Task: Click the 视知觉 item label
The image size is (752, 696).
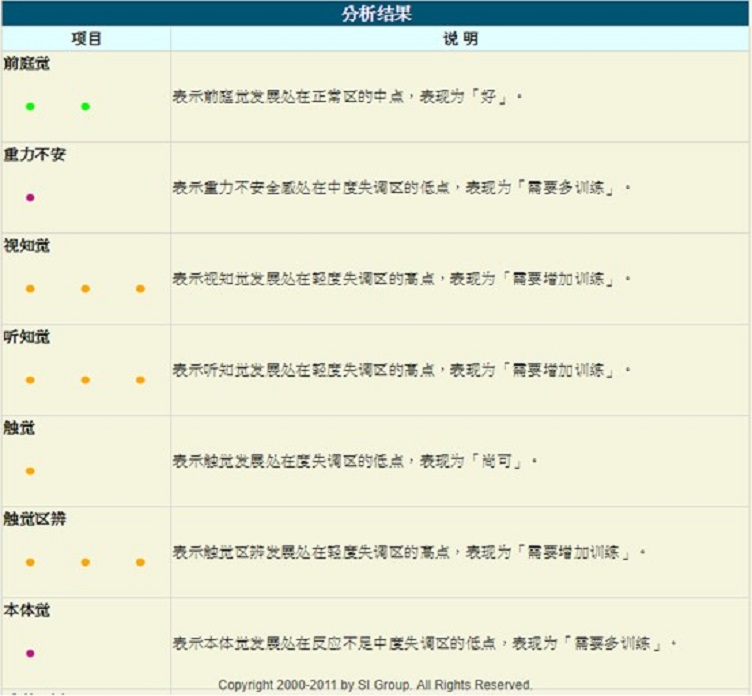Action: 27,246
